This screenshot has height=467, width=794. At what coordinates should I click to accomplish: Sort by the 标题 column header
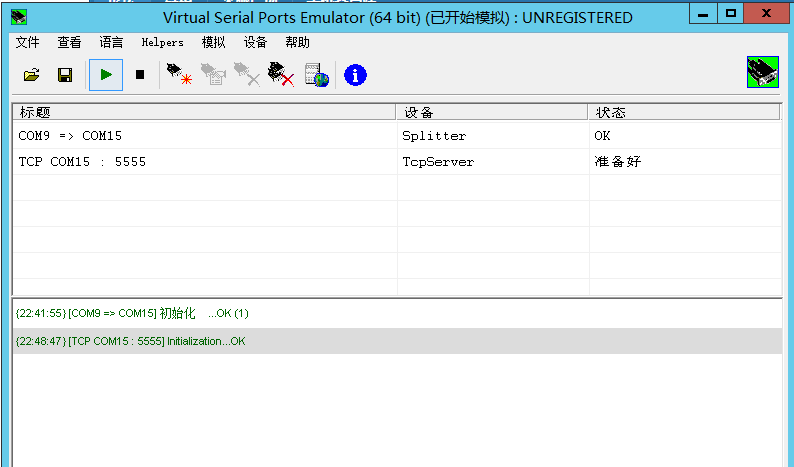tap(204, 112)
